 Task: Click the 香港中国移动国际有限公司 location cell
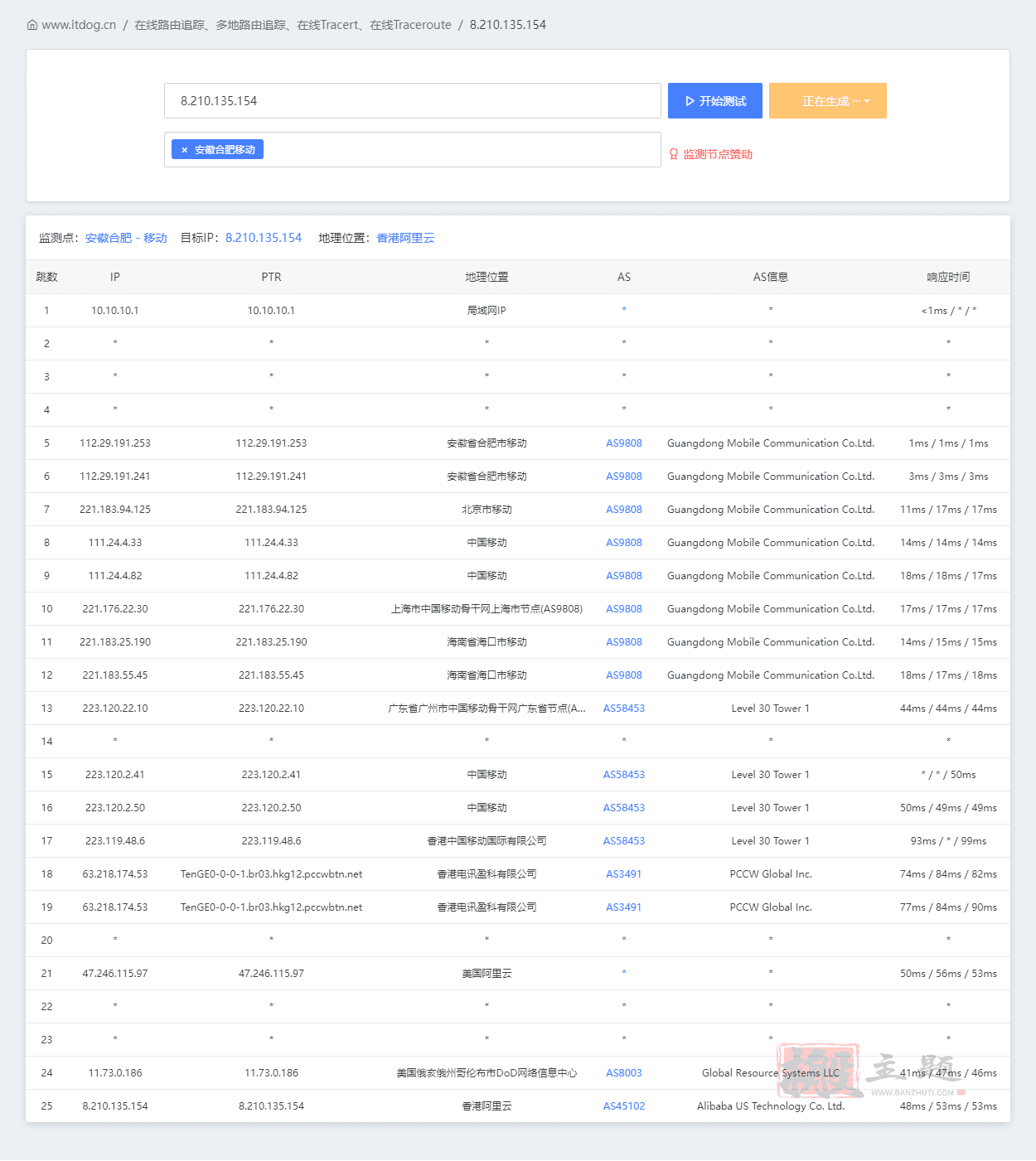pos(487,841)
